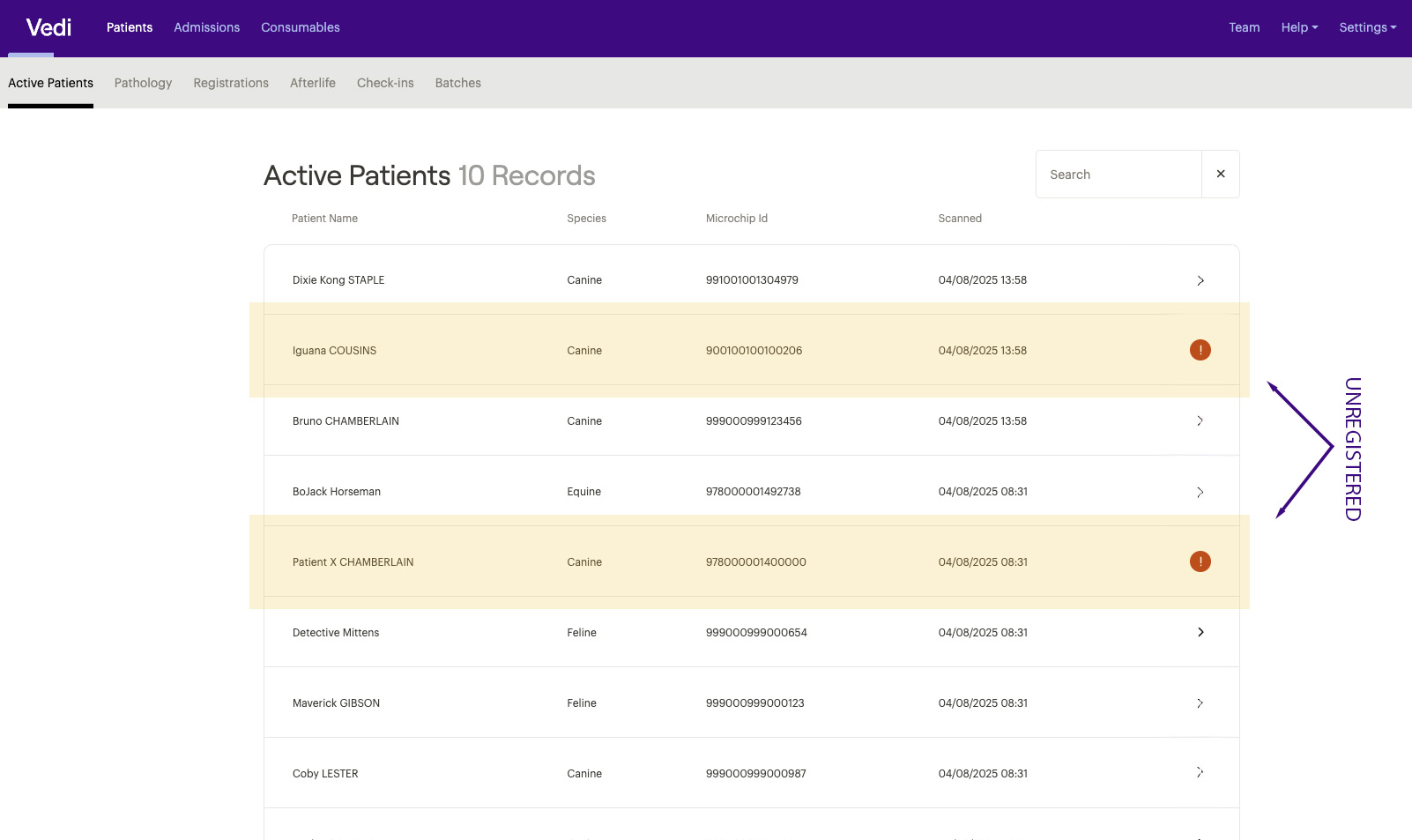Click the Vedi logo

pos(48,27)
